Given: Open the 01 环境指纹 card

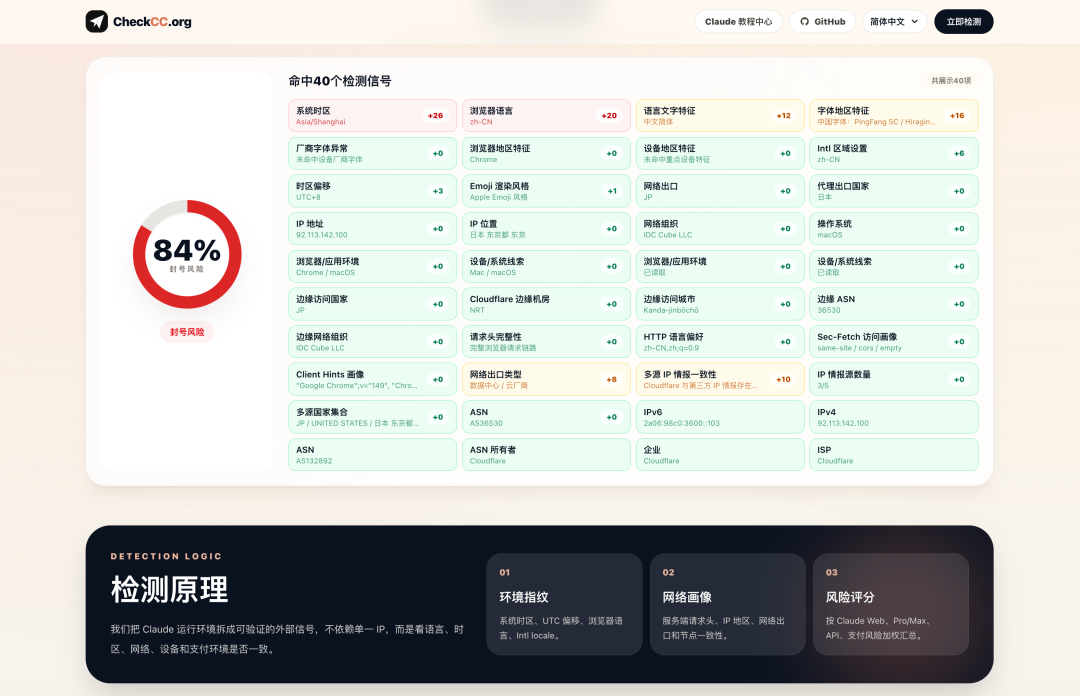Looking at the screenshot, I should [564, 604].
